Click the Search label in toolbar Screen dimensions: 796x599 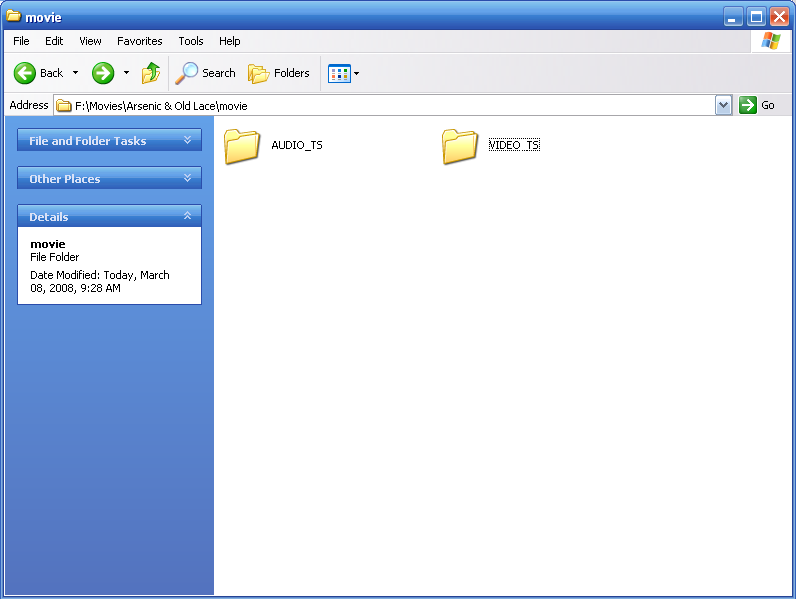(219, 73)
